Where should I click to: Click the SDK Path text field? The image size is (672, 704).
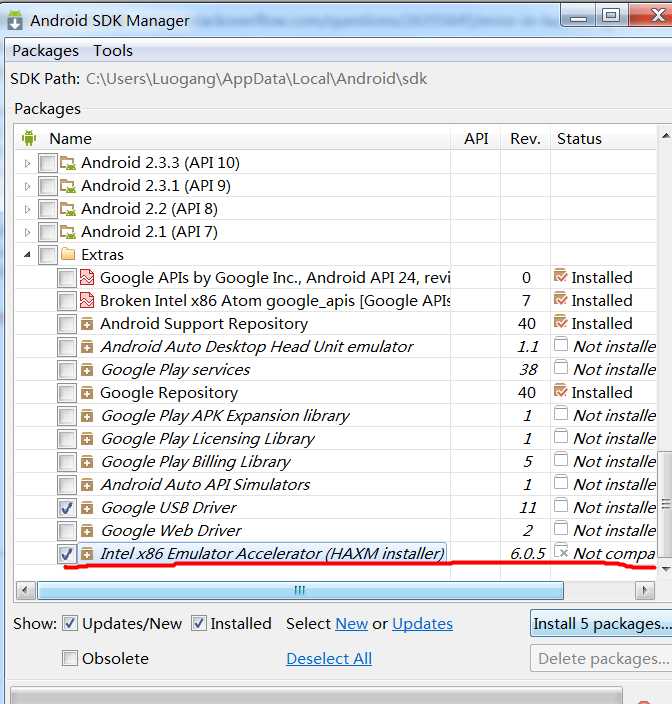256,79
